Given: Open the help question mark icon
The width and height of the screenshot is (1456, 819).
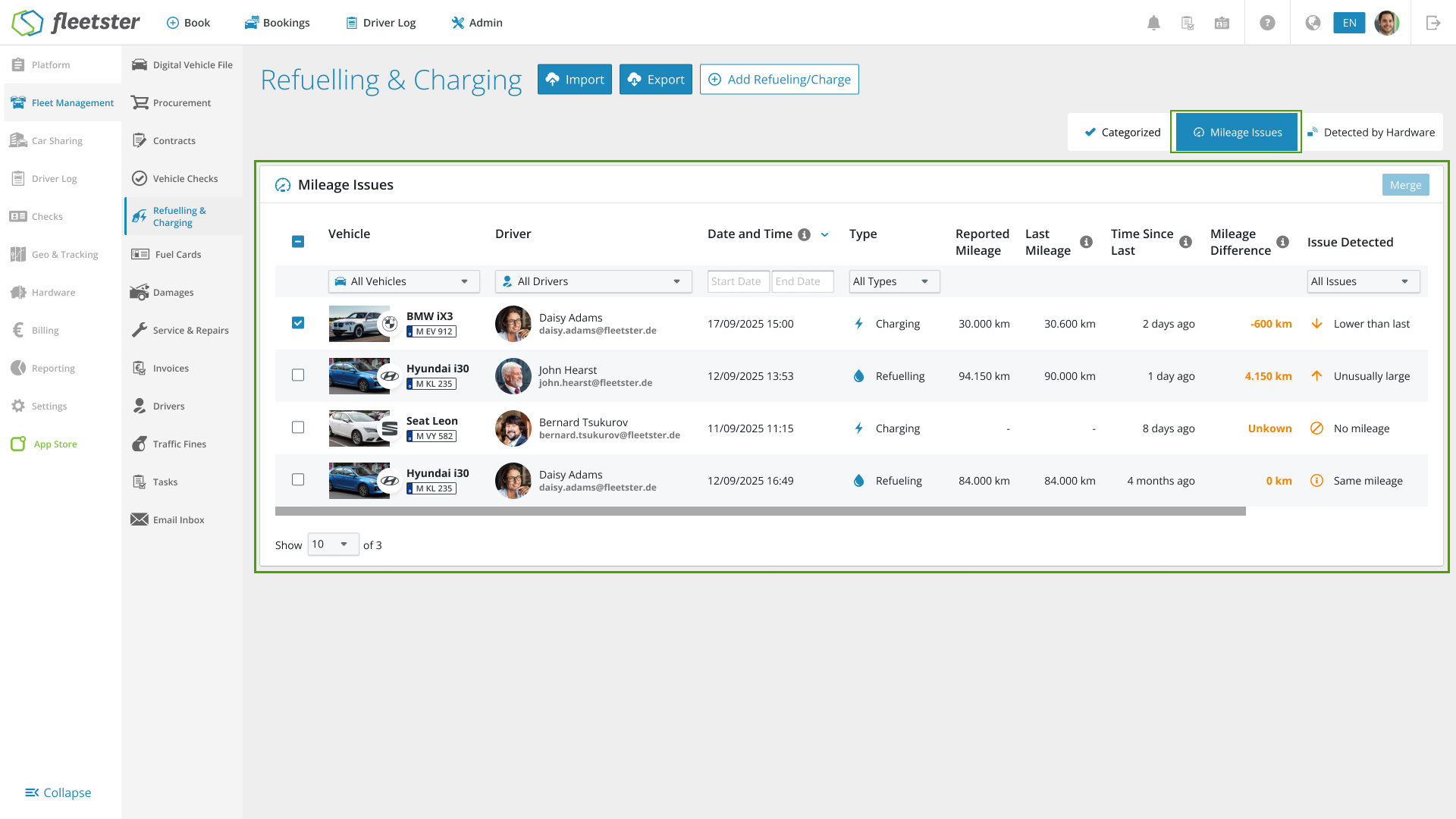Looking at the screenshot, I should (1267, 23).
